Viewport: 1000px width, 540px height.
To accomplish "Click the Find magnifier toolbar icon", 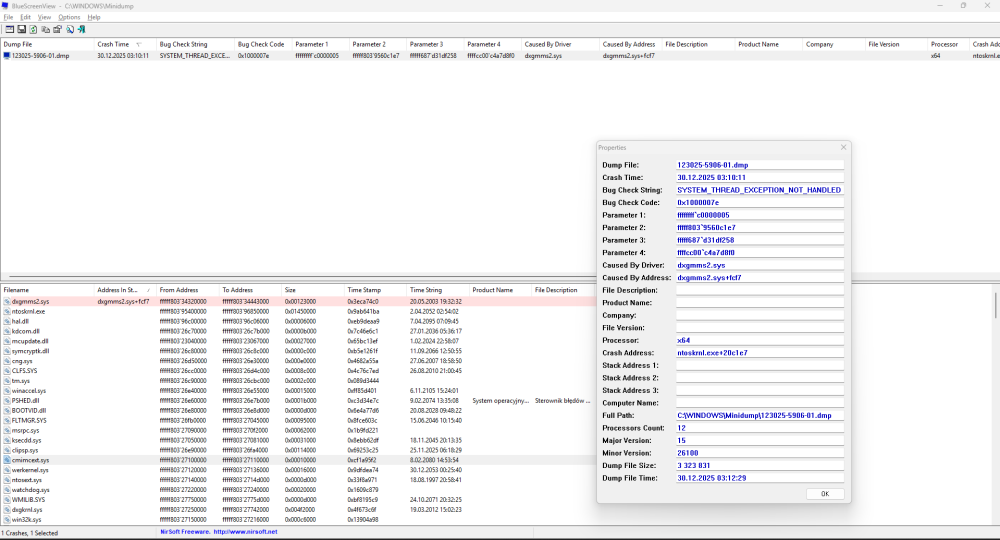I will (x=69, y=29).
